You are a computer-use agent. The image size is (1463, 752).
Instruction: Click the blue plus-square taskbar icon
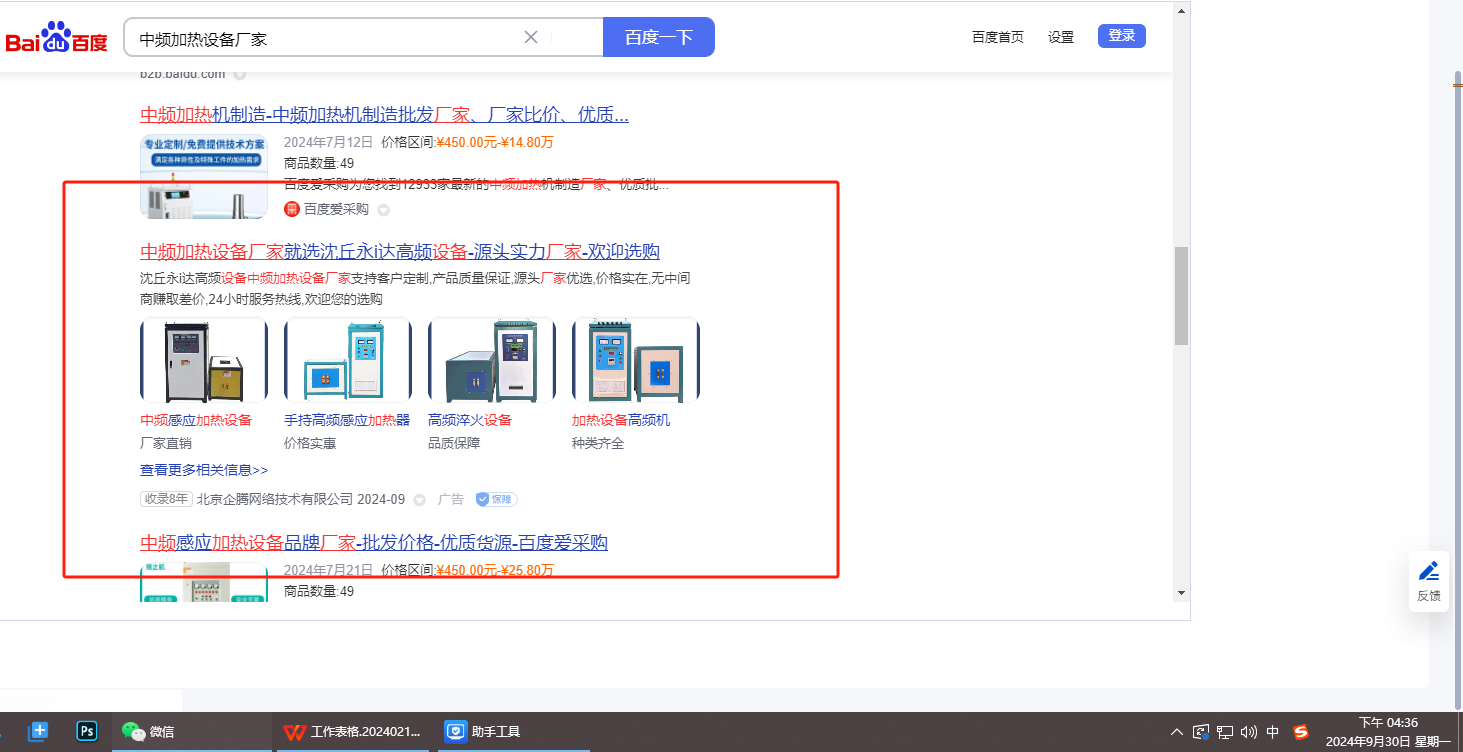tap(39, 731)
